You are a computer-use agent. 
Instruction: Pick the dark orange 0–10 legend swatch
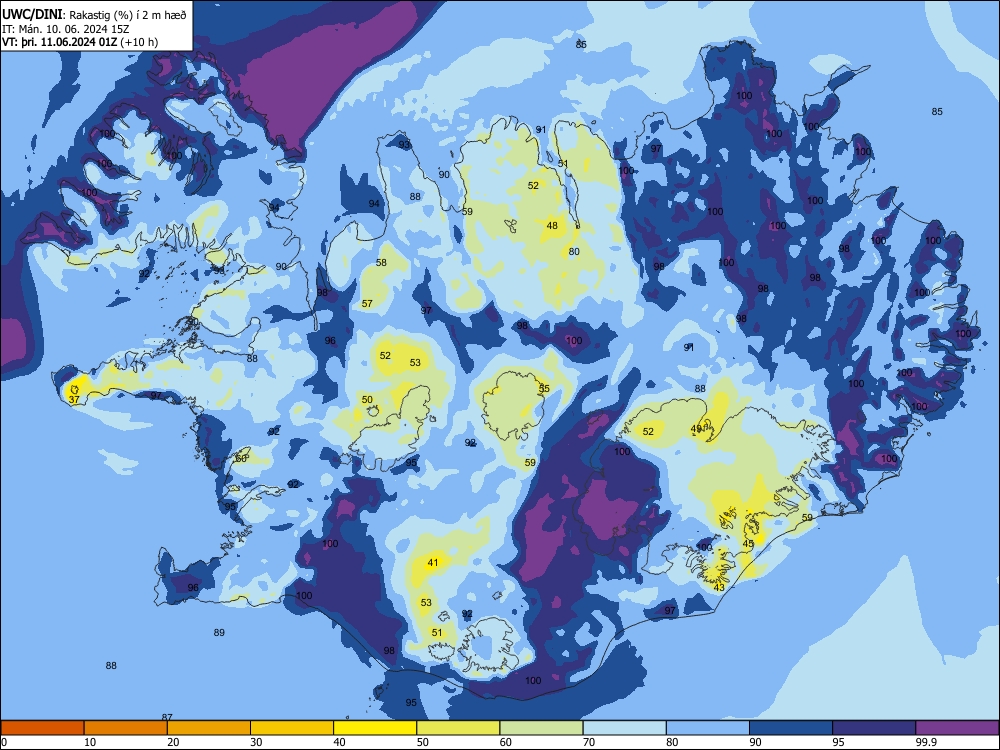point(42,728)
